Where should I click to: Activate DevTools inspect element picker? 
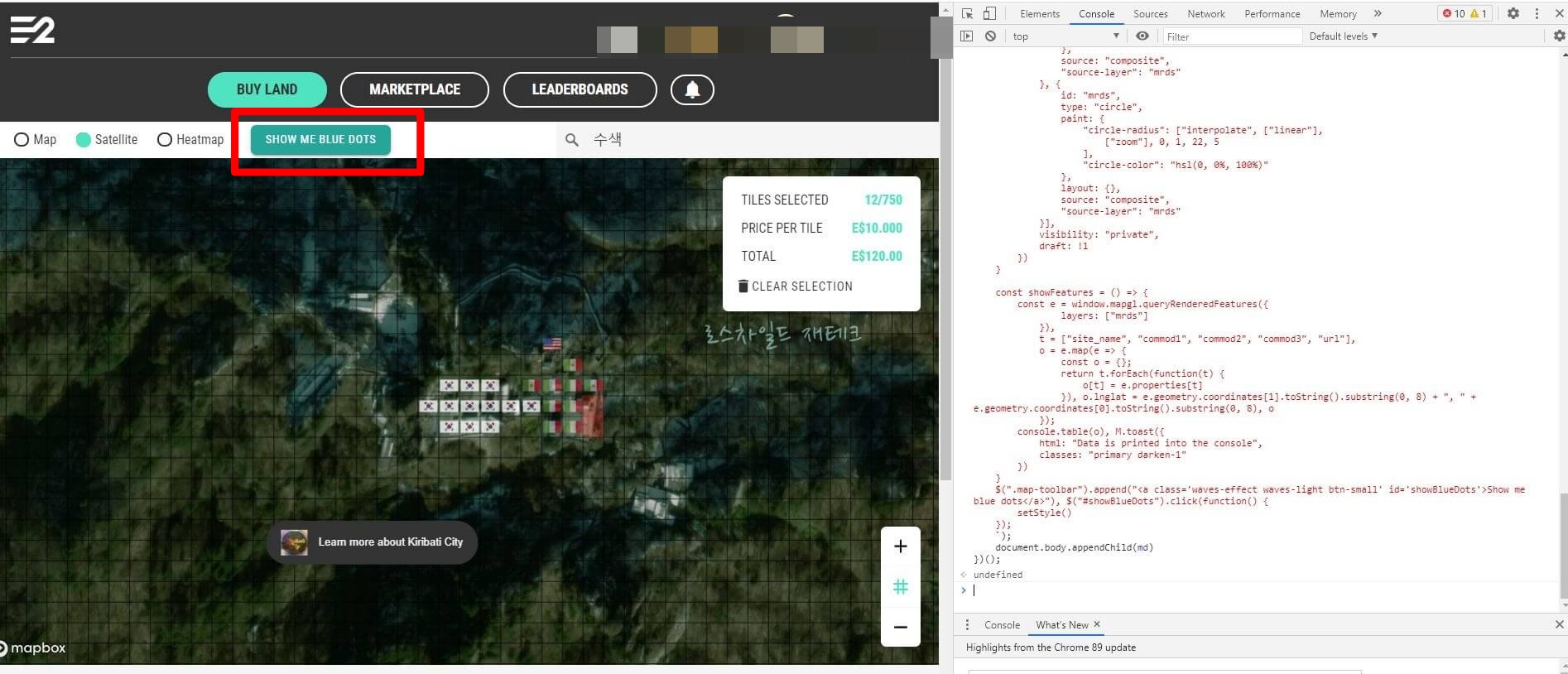(x=967, y=13)
